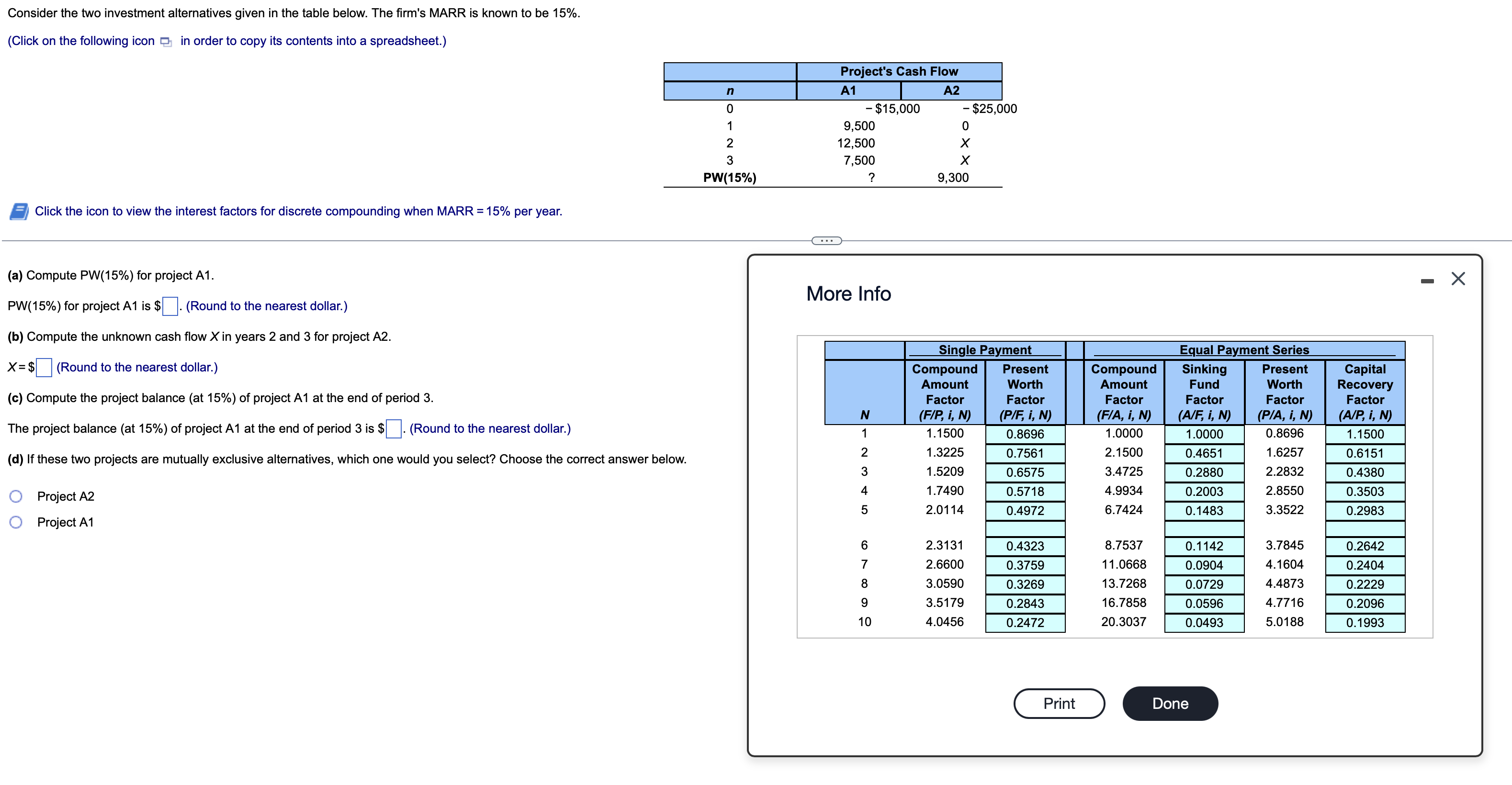Click the copy-to-spreadsheet icon
The width and height of the screenshot is (1512, 785).
click(166, 42)
